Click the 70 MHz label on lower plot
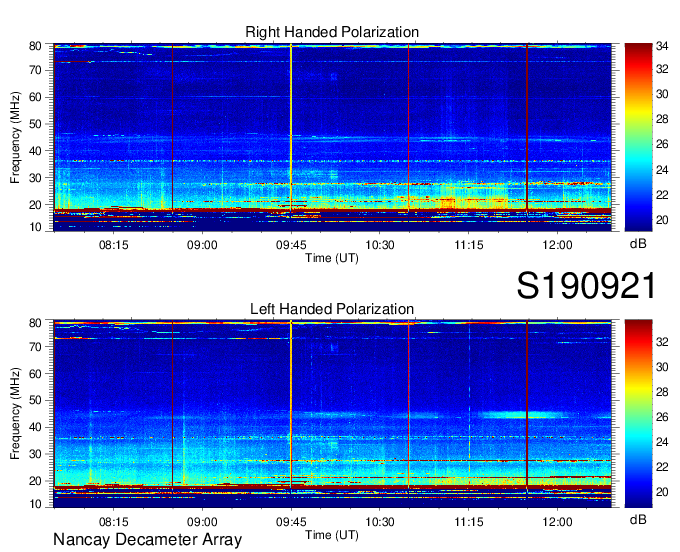 [x=35, y=347]
